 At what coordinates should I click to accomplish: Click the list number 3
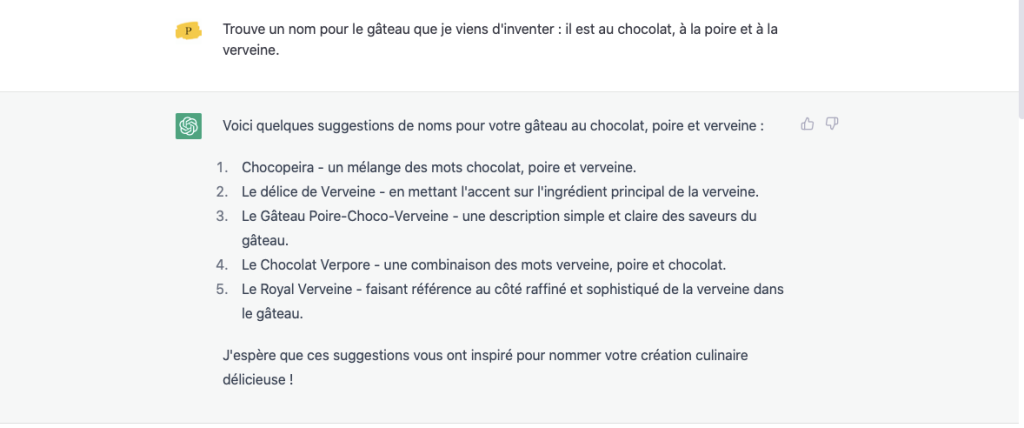pyautogui.click(x=222, y=216)
